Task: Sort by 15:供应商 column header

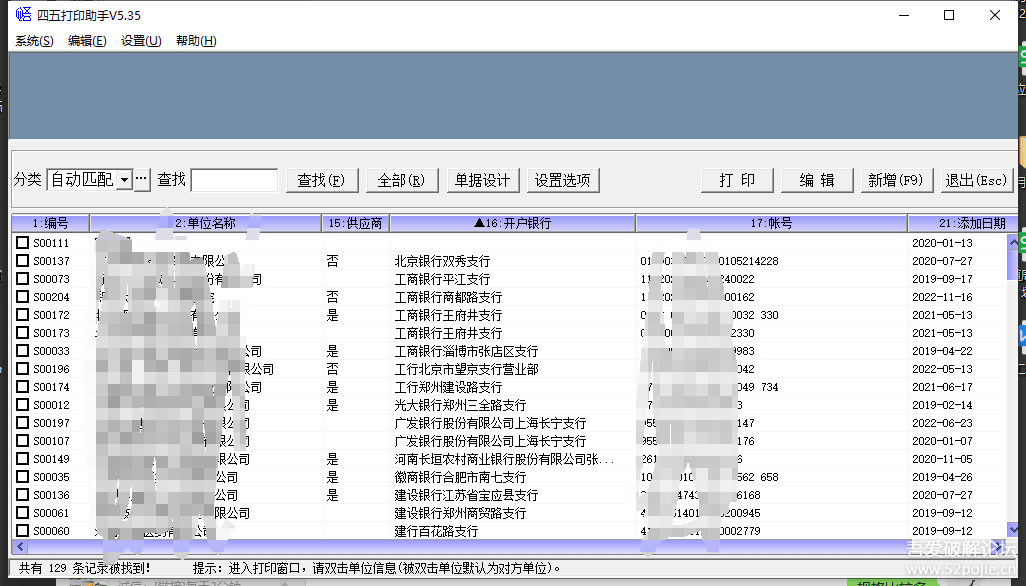Action: tap(355, 223)
